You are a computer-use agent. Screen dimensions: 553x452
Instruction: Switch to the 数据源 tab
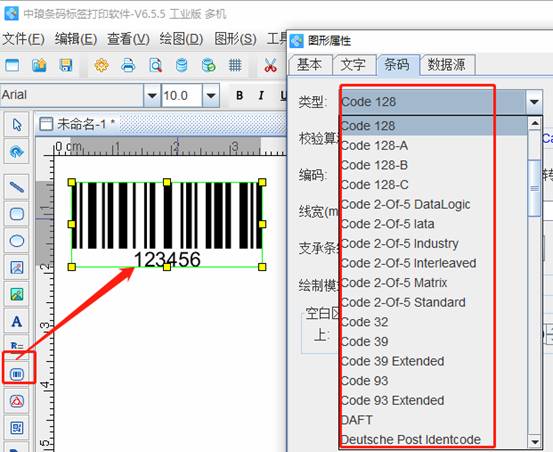point(447,65)
